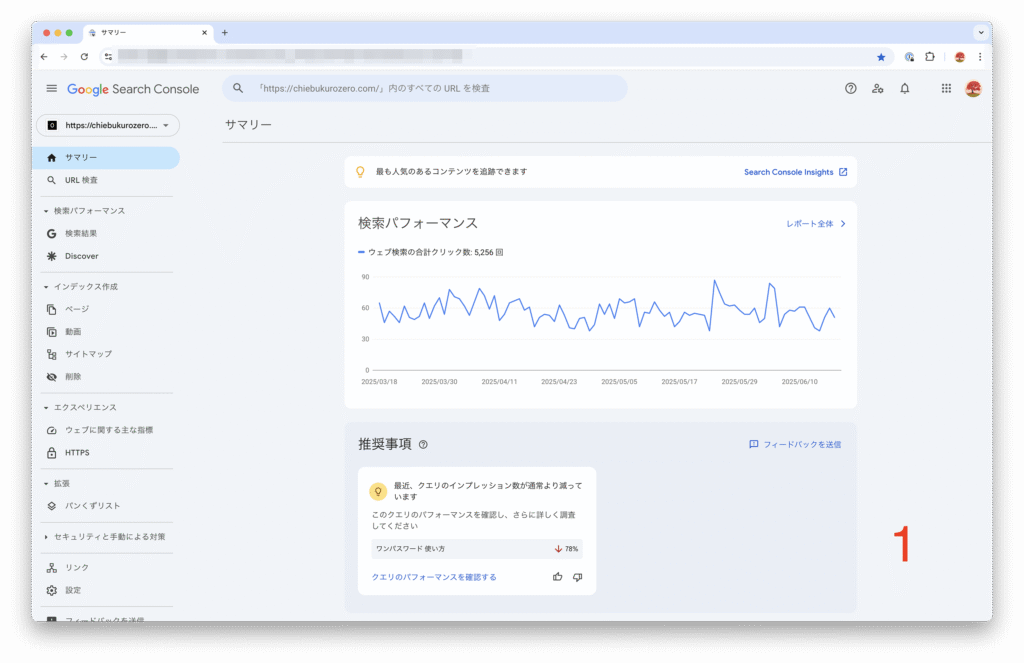Screen dimensions: 1024x663
Task: Open ウェブに関する主な指標 report
Action: [x=106, y=430]
